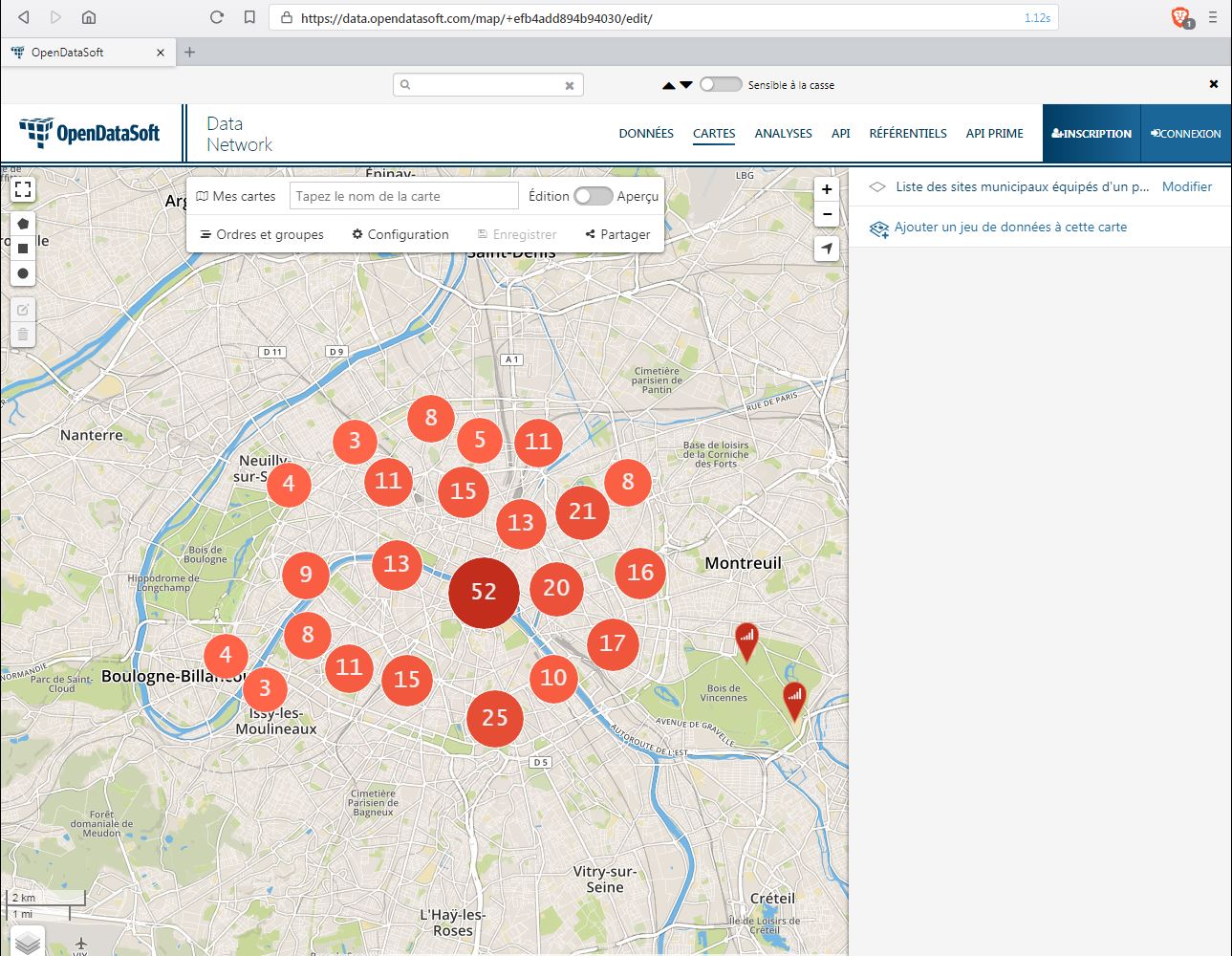This screenshot has height=956, width=1232.
Task: Expand the 52 sites cluster
Action: coord(484,593)
